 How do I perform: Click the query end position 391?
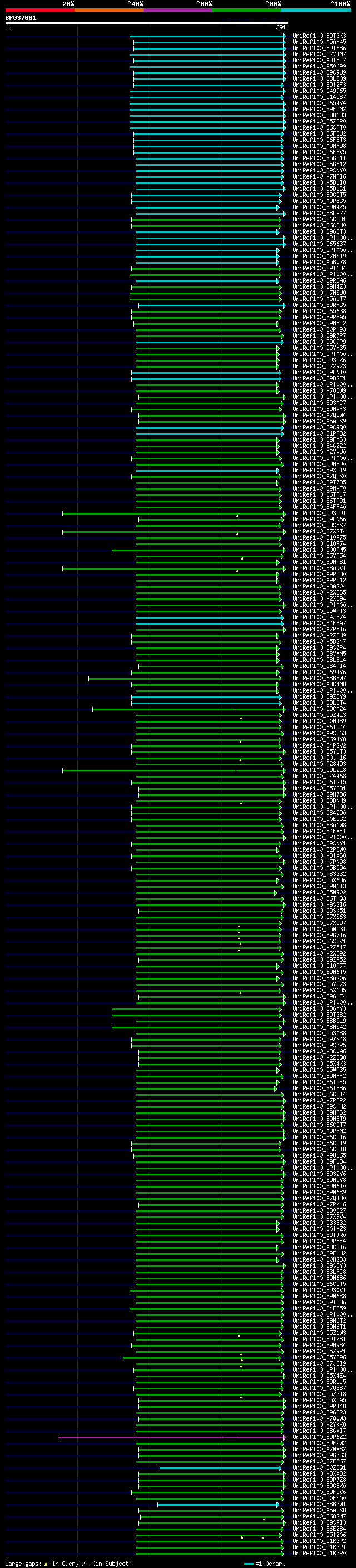(x=280, y=27)
